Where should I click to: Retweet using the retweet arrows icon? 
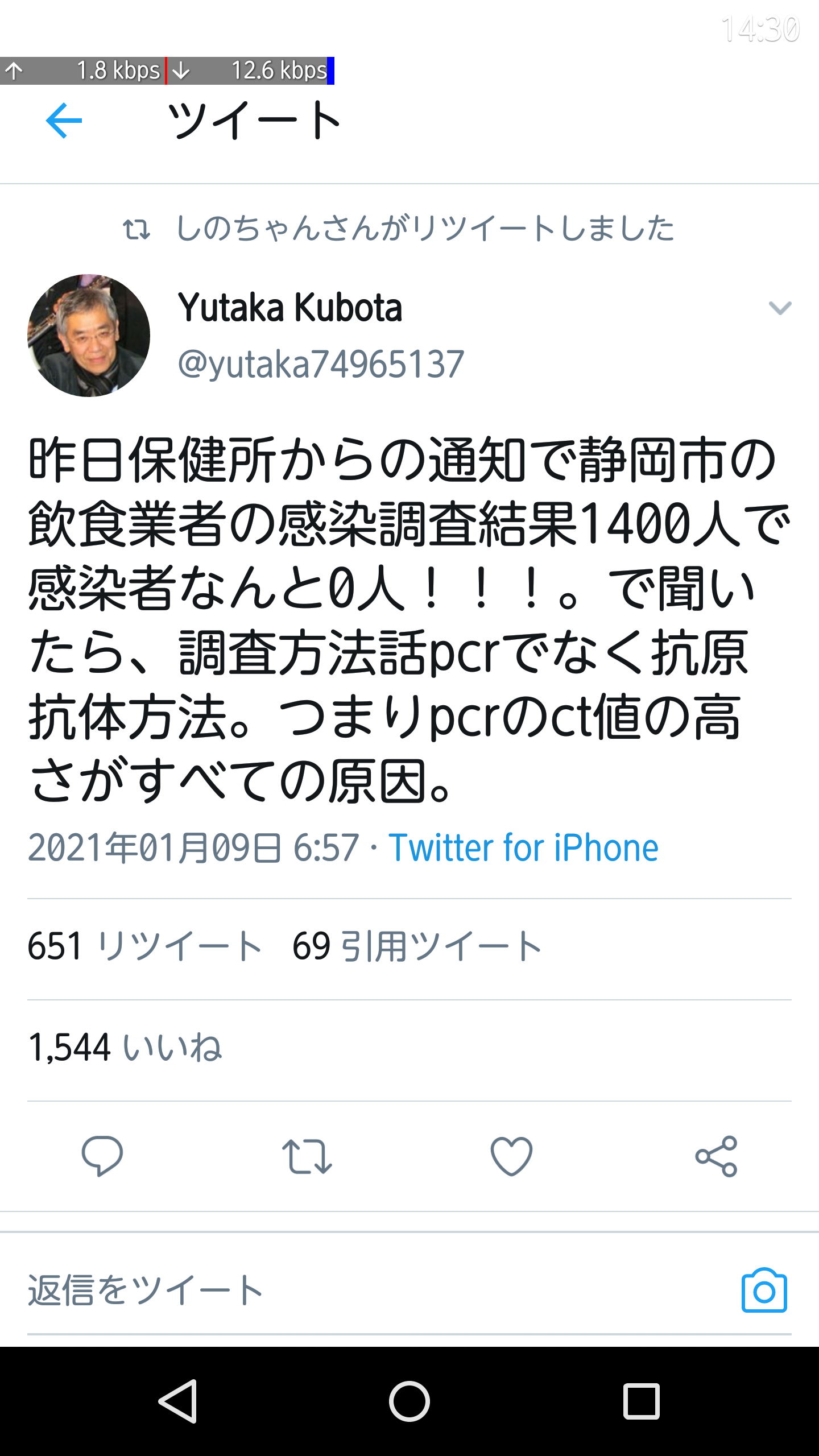307,1156
